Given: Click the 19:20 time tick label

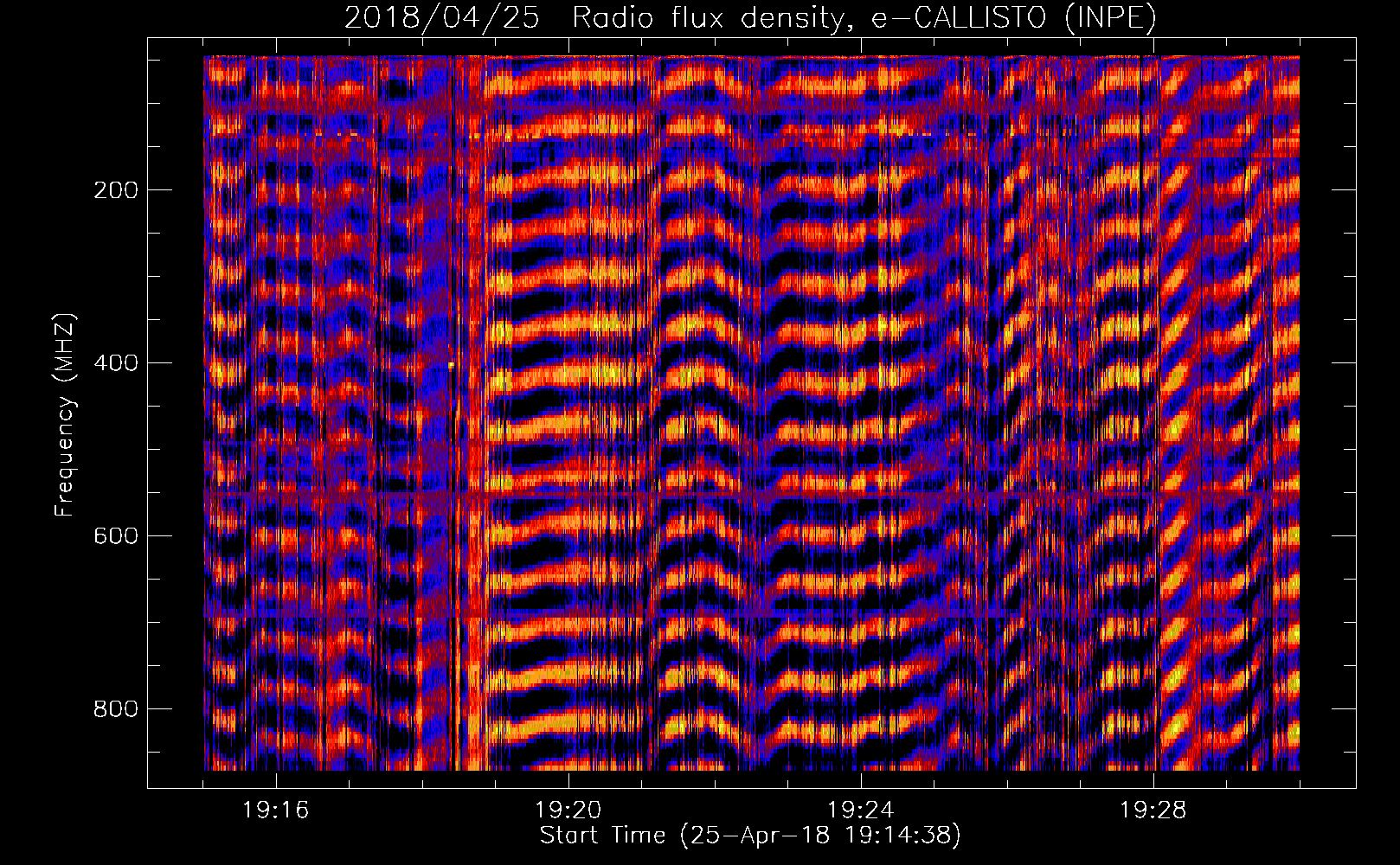Looking at the screenshot, I should coord(568,811).
